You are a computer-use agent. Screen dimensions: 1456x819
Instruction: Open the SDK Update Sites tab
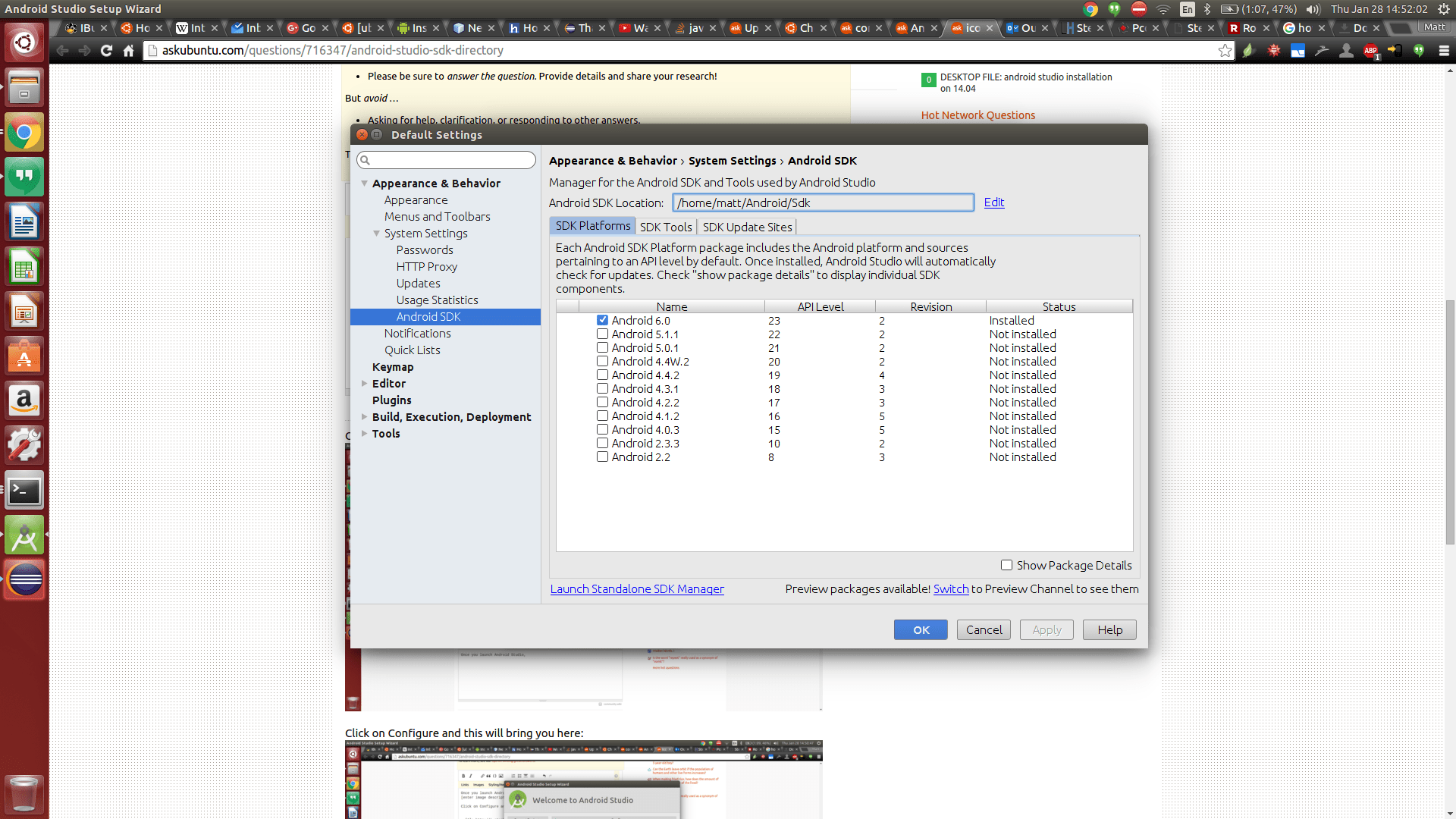[746, 227]
